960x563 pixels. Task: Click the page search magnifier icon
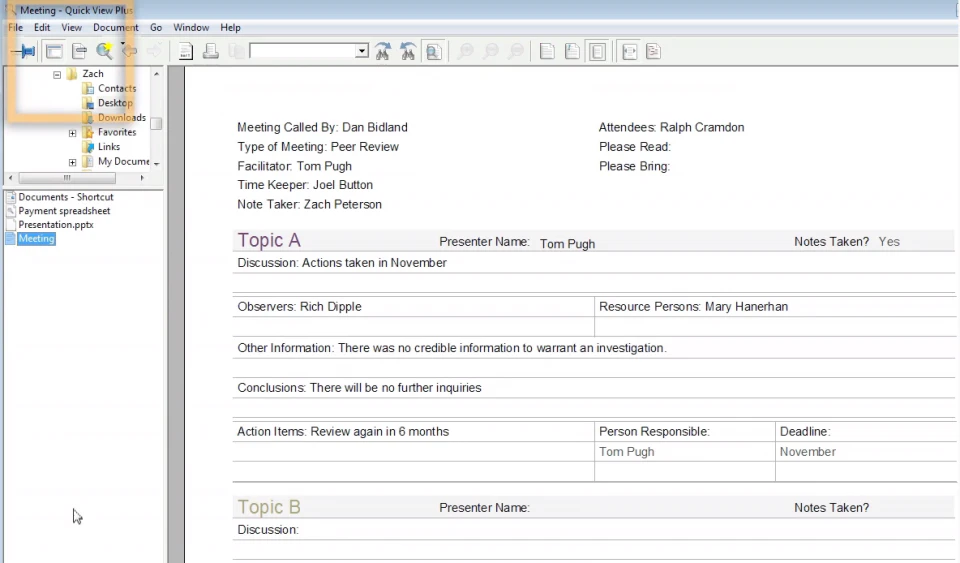coord(433,51)
